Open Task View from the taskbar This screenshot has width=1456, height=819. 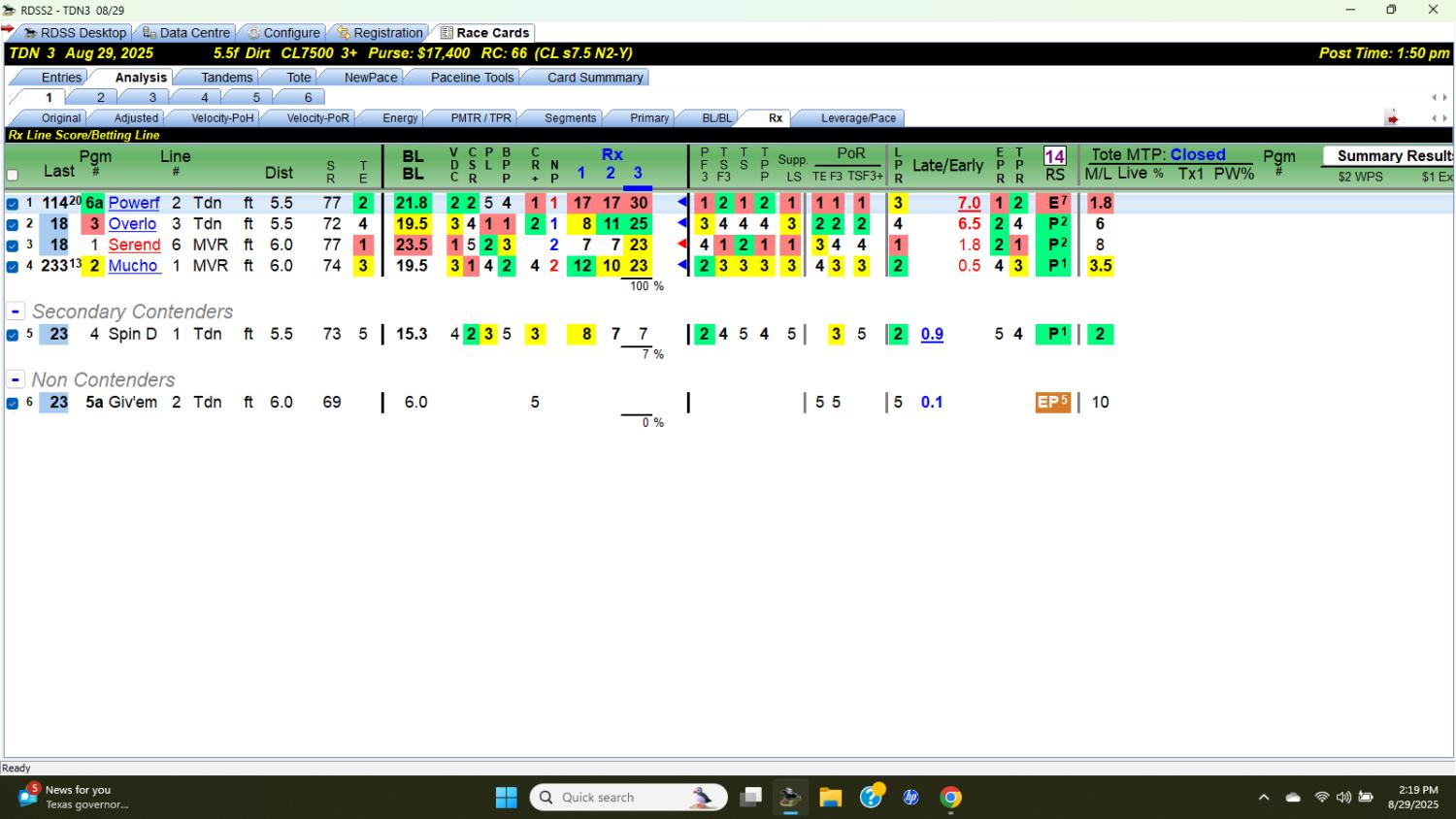coord(750,798)
